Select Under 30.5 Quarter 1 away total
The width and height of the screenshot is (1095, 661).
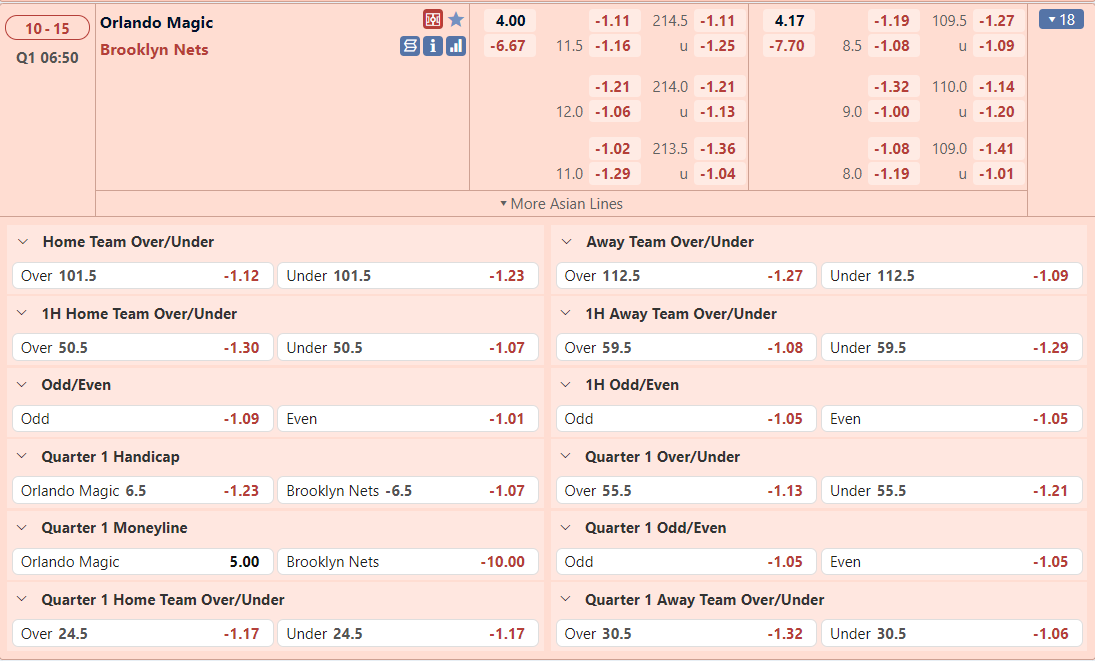[x=952, y=634]
